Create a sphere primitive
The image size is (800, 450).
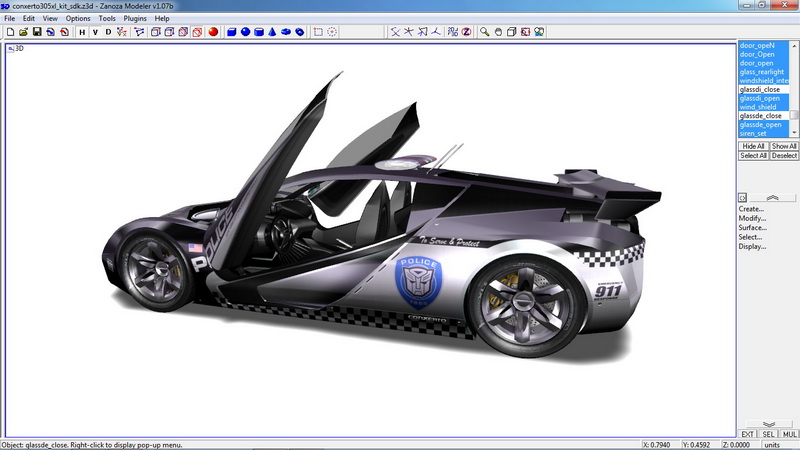[245, 32]
